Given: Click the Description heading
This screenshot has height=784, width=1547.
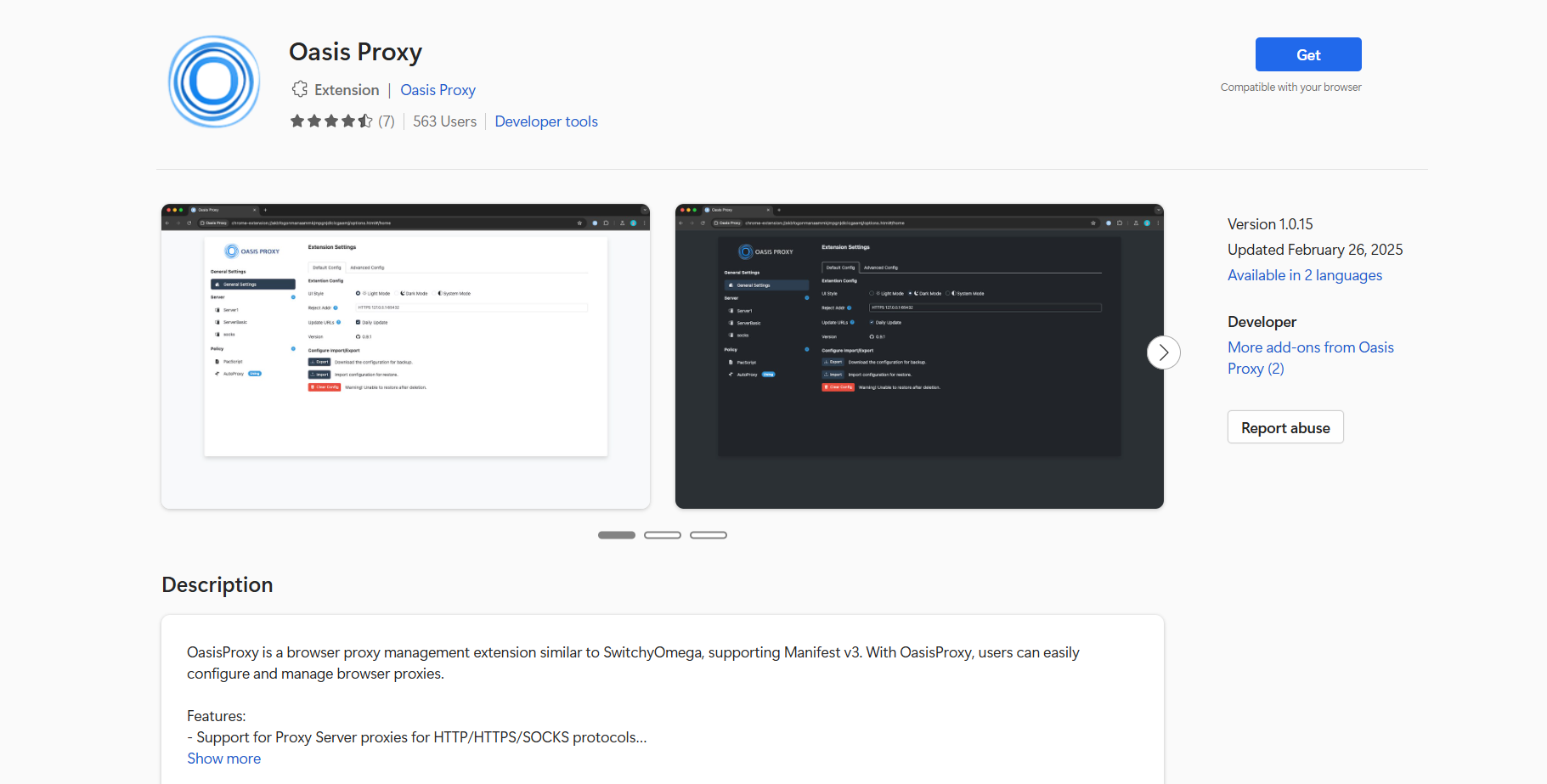Looking at the screenshot, I should point(217,585).
